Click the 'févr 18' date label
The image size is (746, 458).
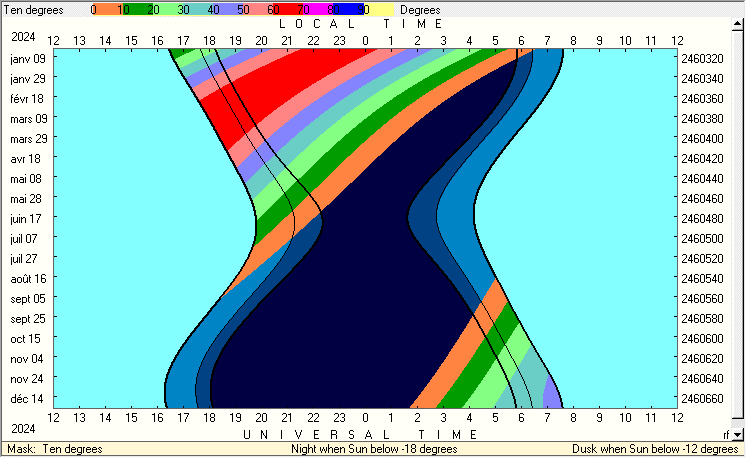(27, 98)
